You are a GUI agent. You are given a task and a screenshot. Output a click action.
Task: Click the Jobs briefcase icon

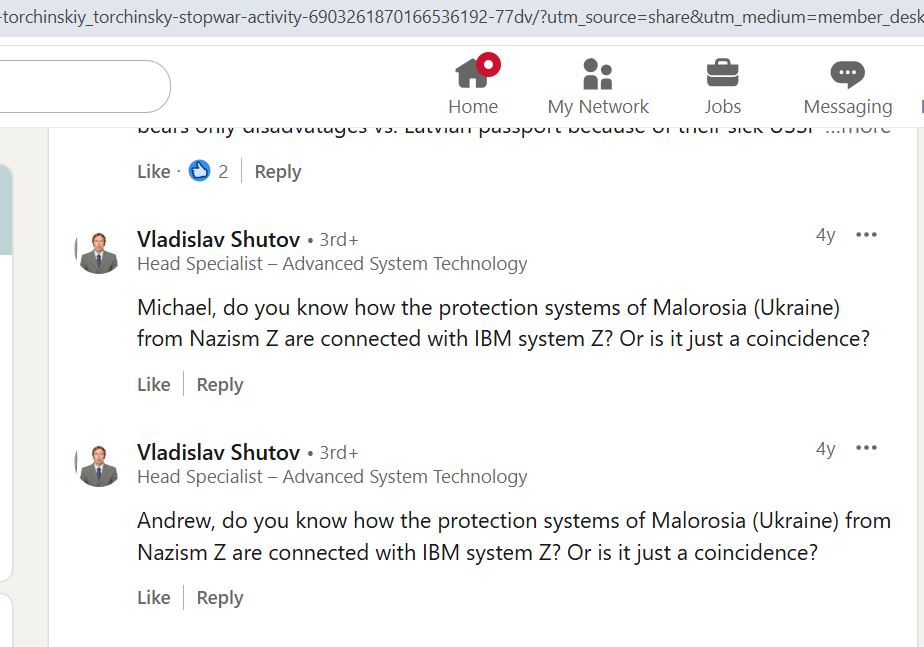tap(722, 74)
